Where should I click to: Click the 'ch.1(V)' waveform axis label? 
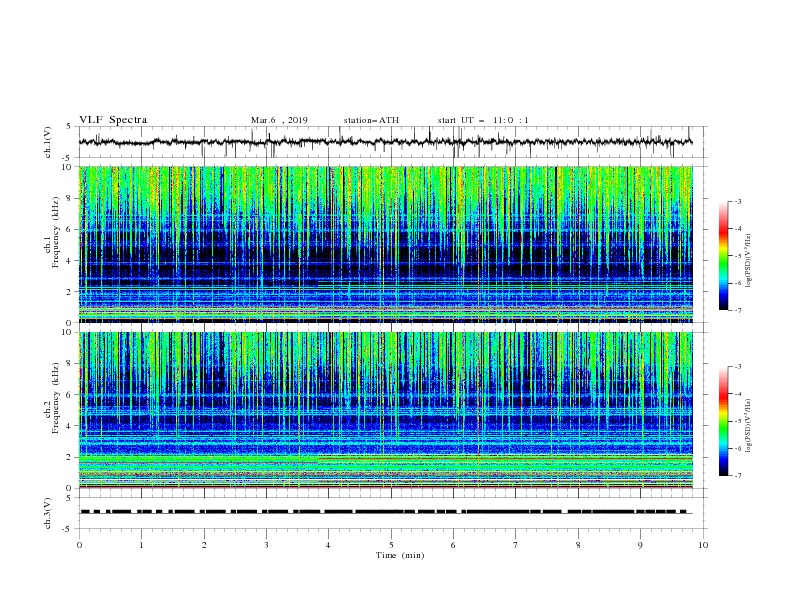pos(48,142)
